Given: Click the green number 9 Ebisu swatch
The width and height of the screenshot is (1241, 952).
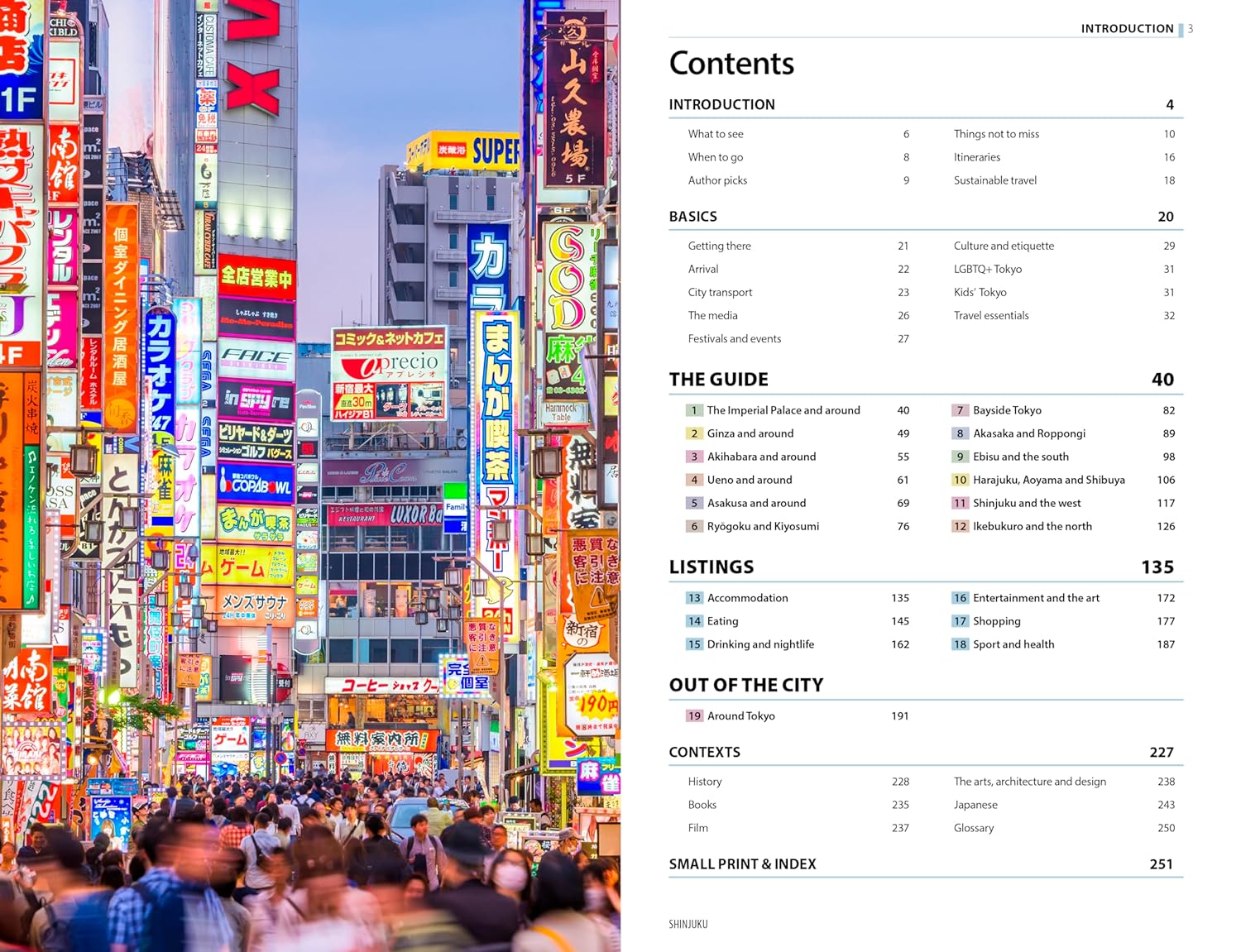Looking at the screenshot, I should 960,457.
